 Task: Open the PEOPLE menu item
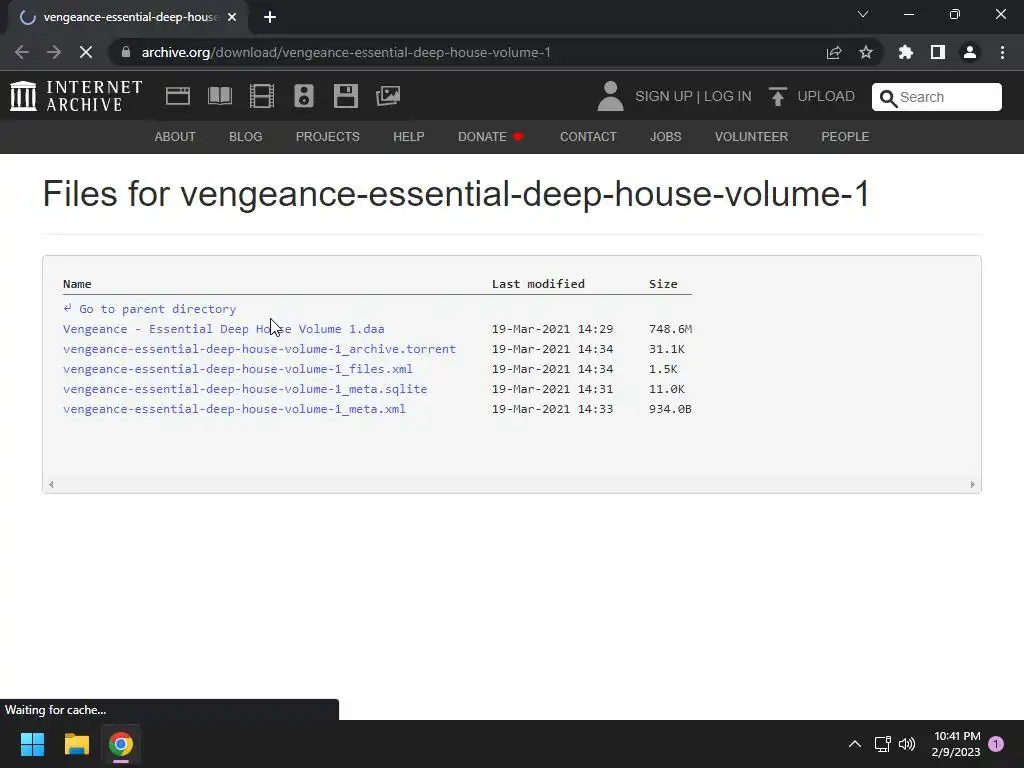(845, 136)
